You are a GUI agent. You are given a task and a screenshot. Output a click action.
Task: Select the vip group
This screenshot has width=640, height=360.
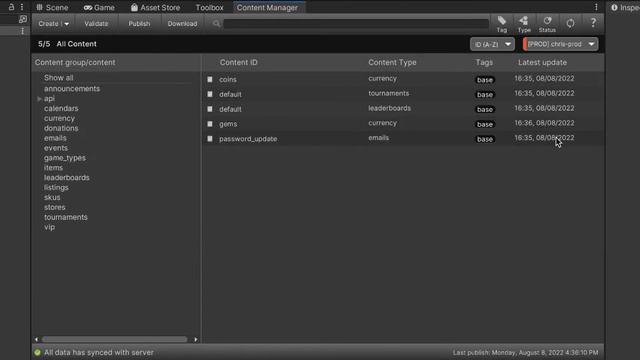coord(49,227)
